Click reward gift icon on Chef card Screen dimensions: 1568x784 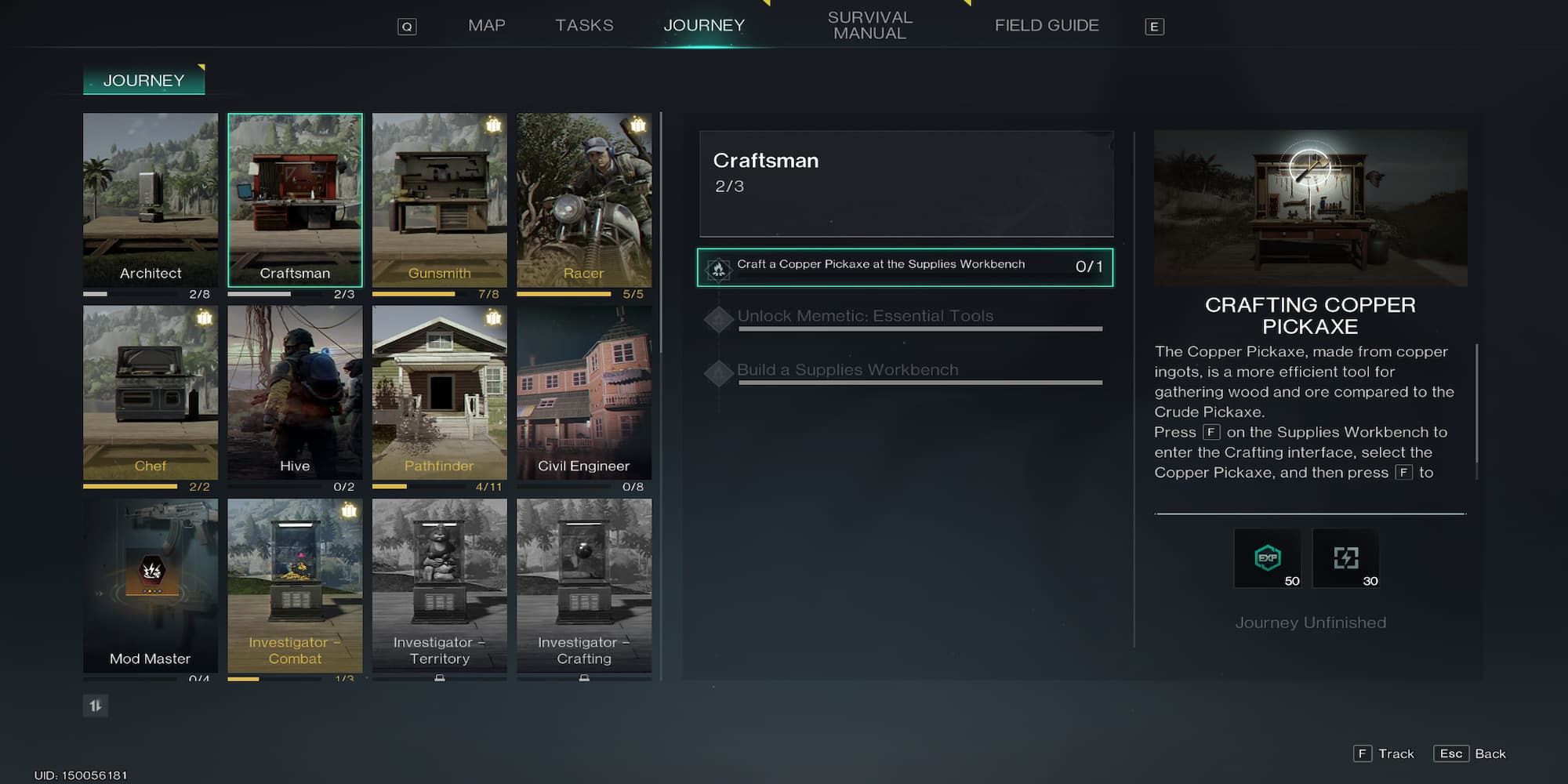tap(205, 318)
